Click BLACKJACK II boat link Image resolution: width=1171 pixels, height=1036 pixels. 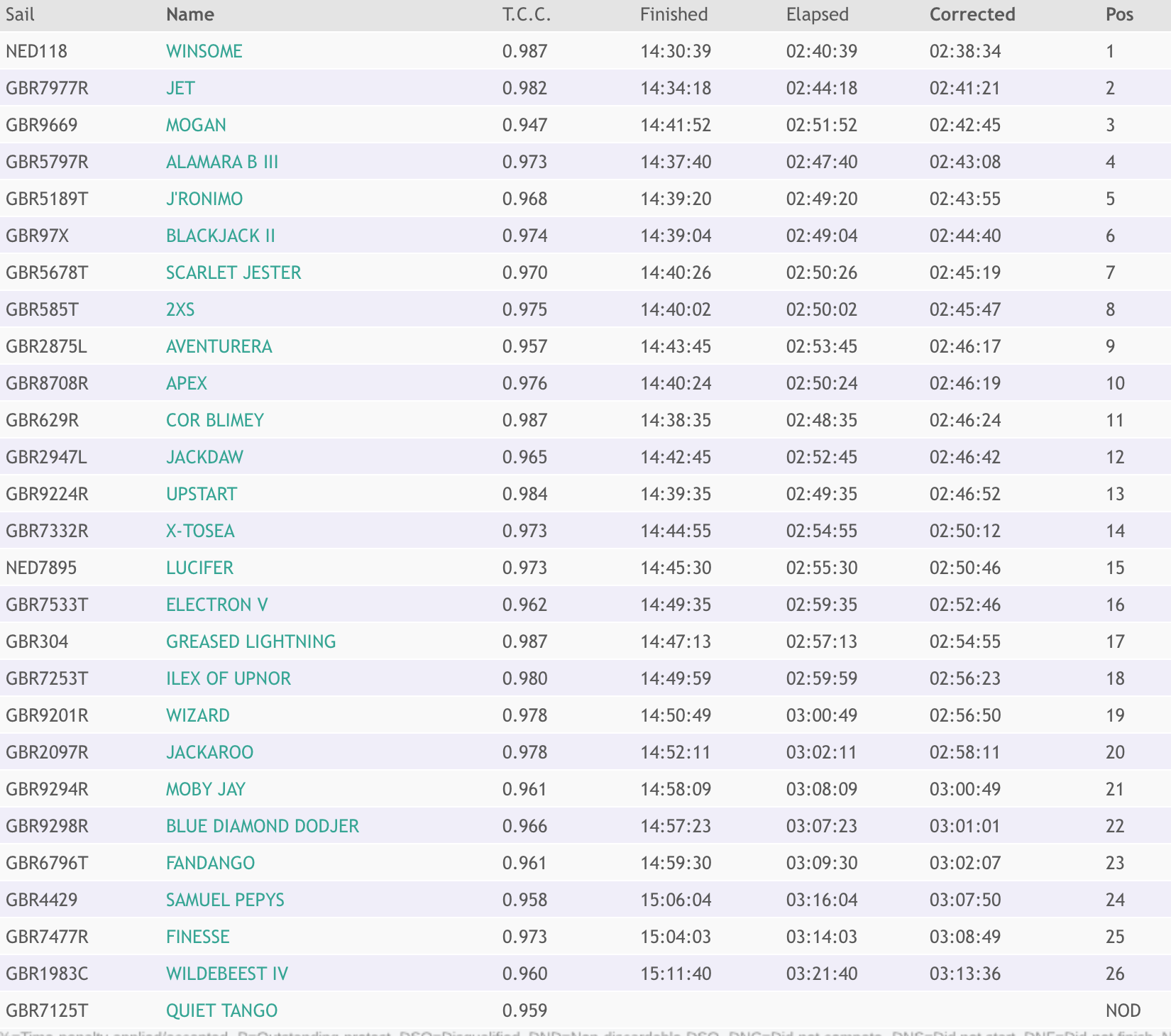click(x=220, y=236)
